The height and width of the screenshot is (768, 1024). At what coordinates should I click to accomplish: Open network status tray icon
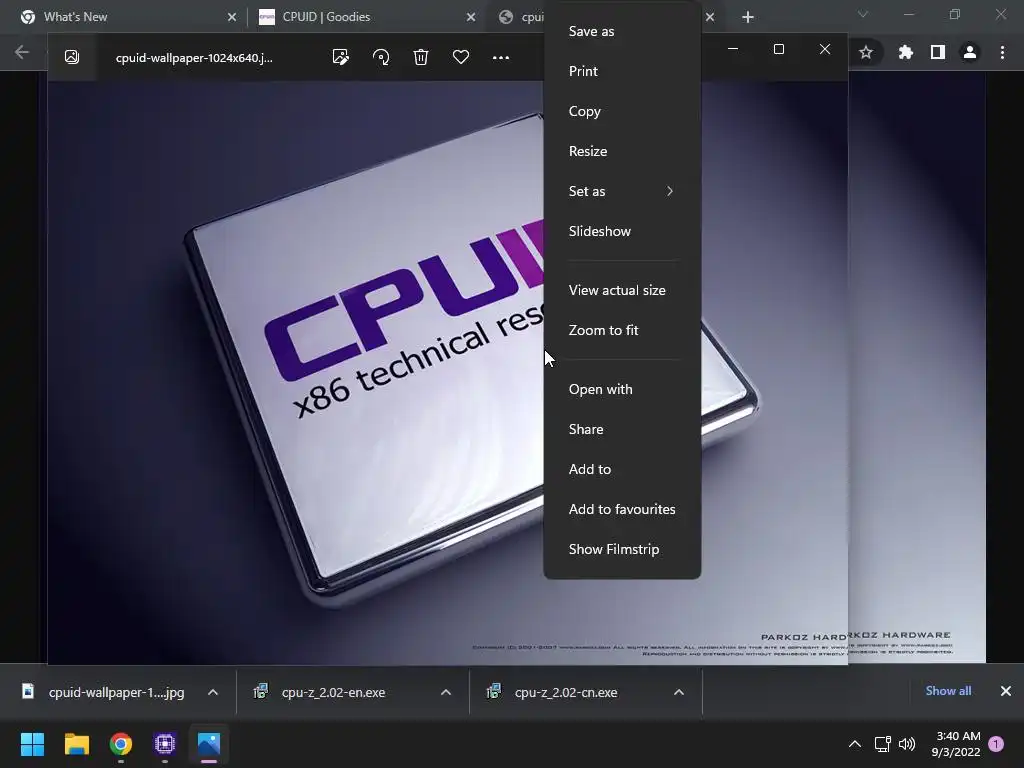pos(882,744)
